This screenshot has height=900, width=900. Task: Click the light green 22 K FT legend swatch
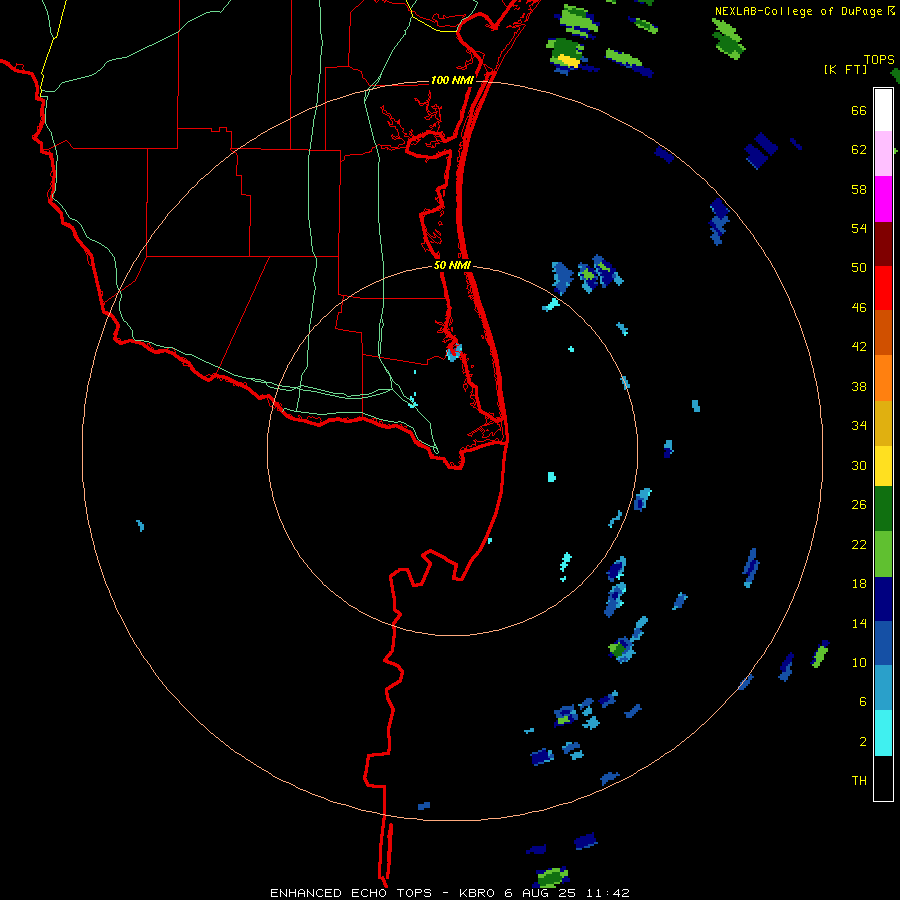tap(883, 554)
